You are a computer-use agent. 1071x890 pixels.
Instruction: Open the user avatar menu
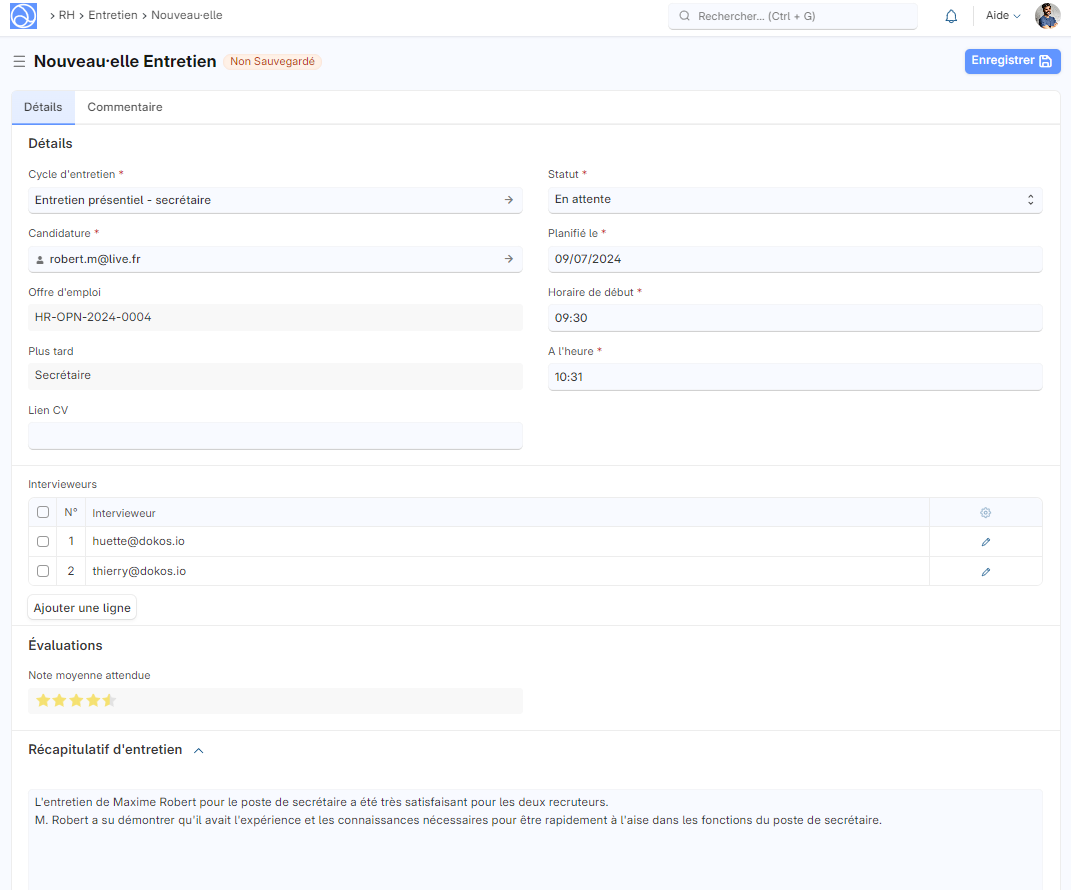click(x=1047, y=16)
